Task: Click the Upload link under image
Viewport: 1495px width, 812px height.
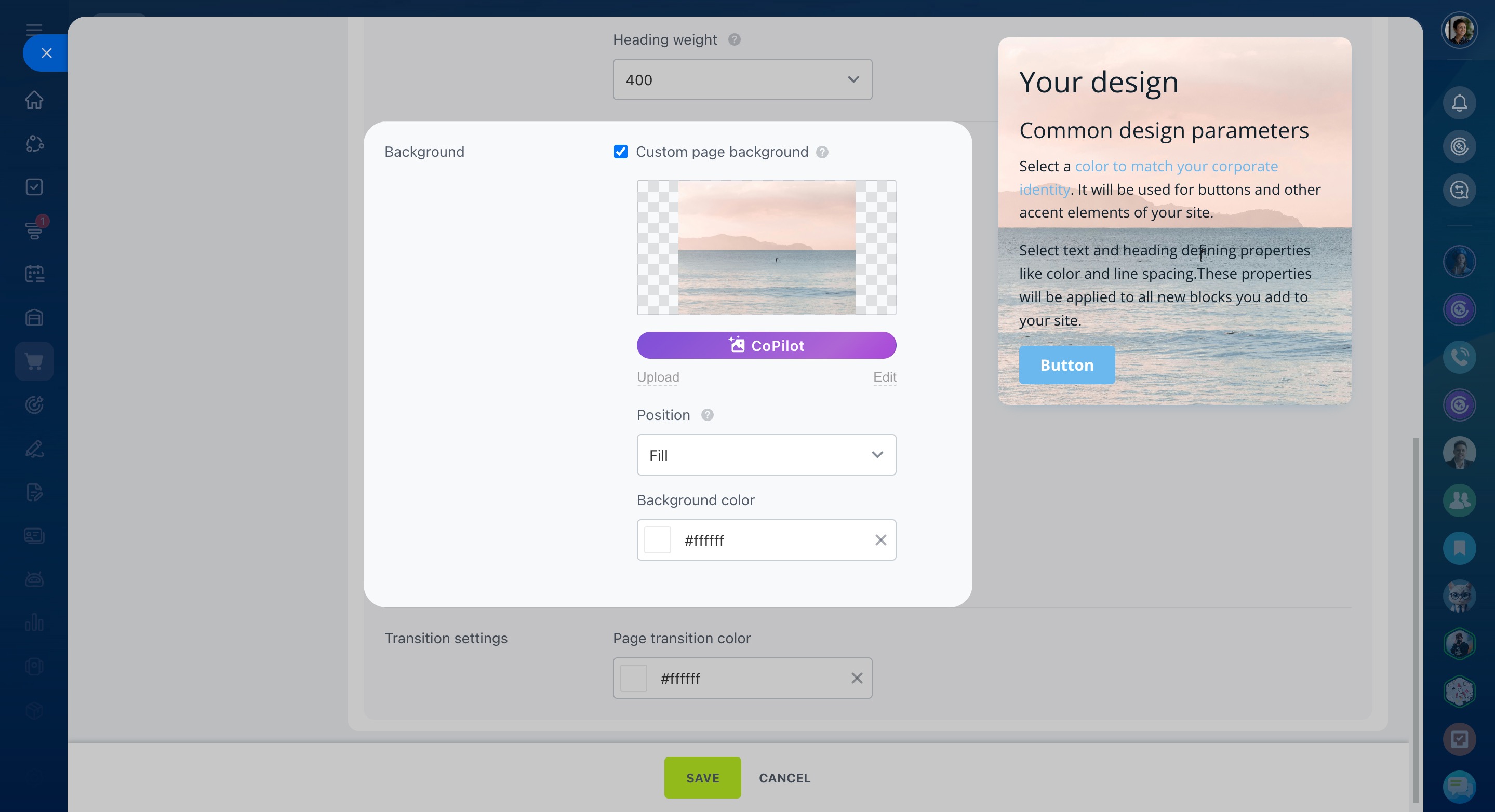Action: (x=658, y=377)
